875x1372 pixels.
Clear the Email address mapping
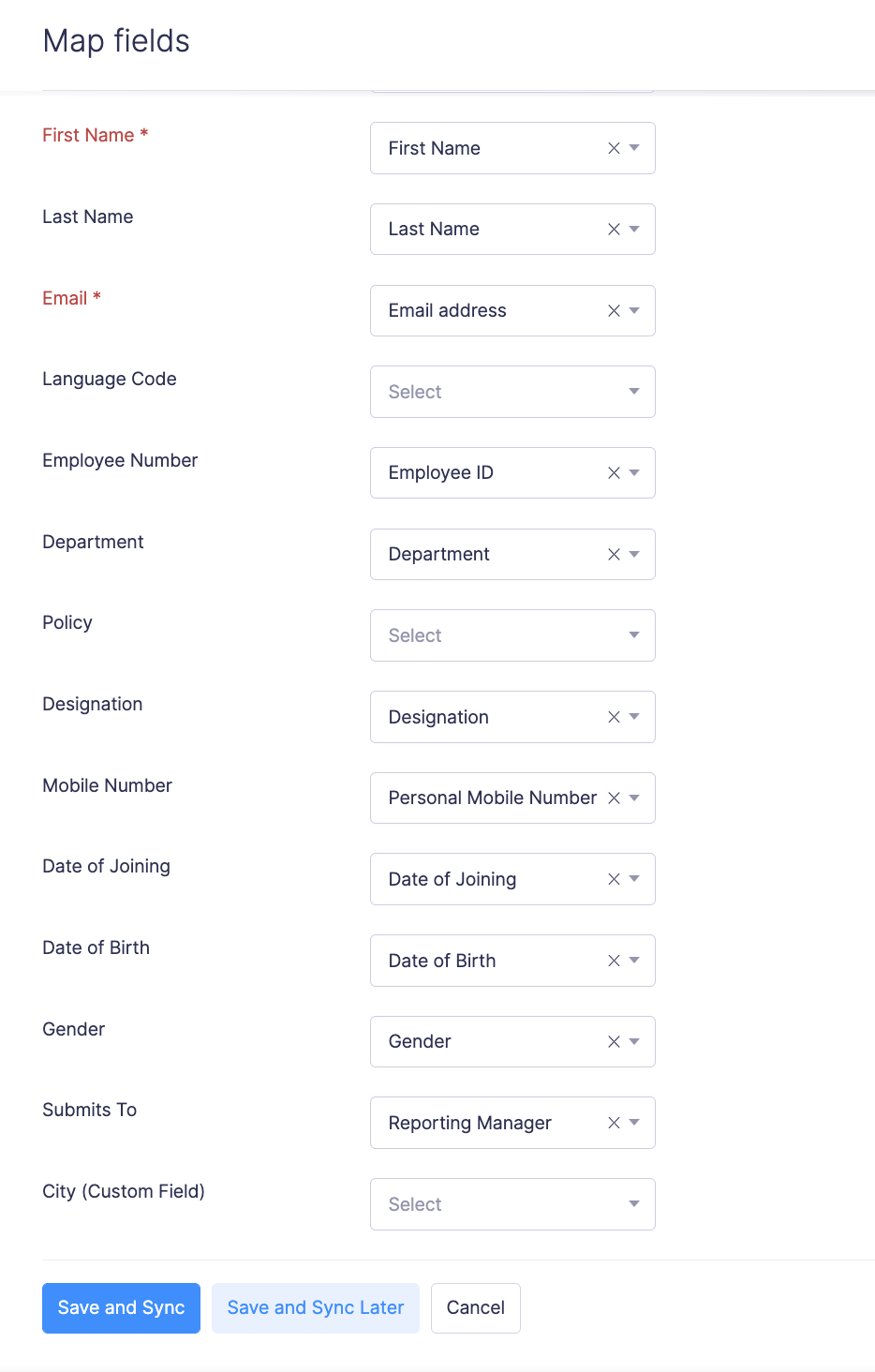click(x=612, y=310)
